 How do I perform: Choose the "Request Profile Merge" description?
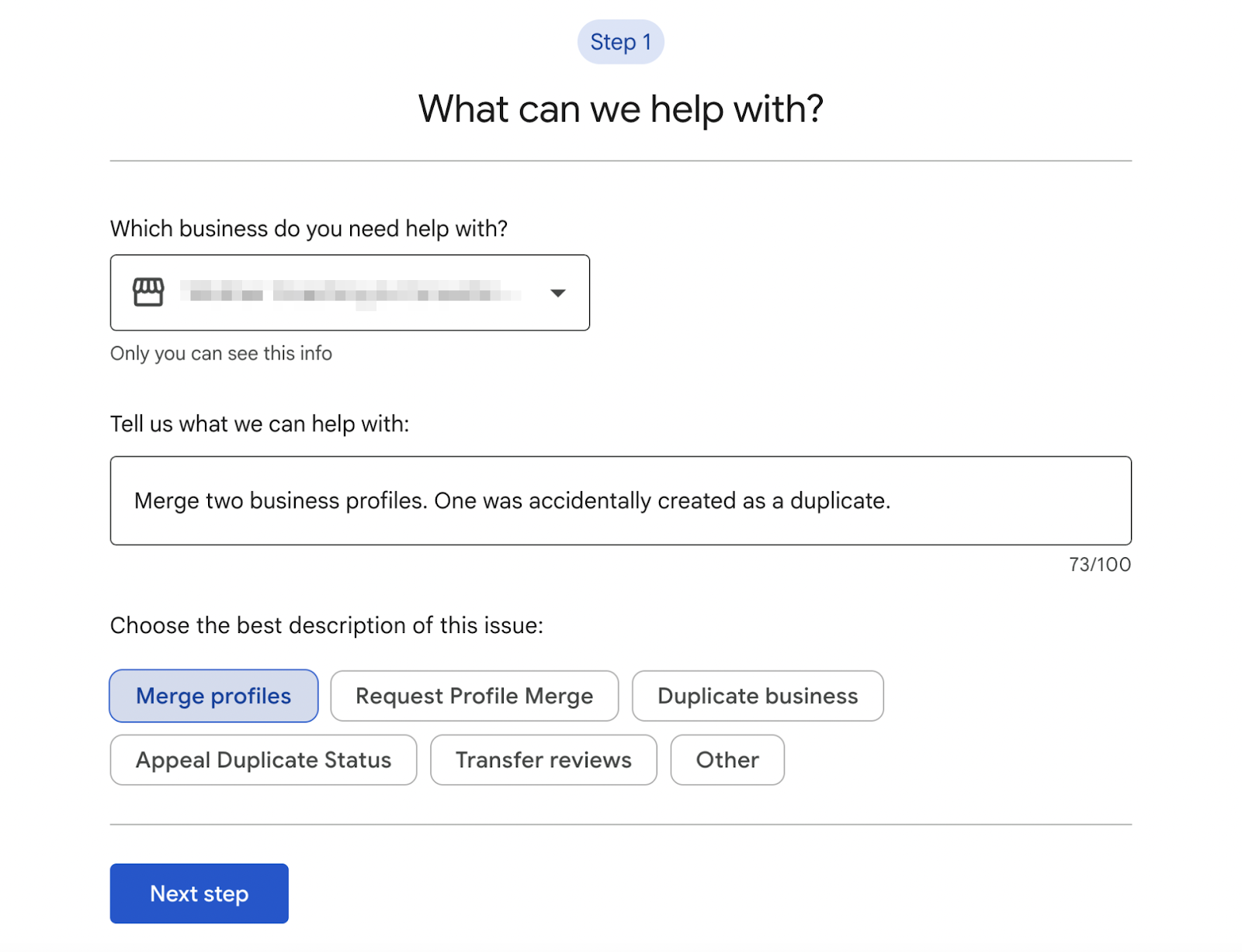[x=474, y=696]
